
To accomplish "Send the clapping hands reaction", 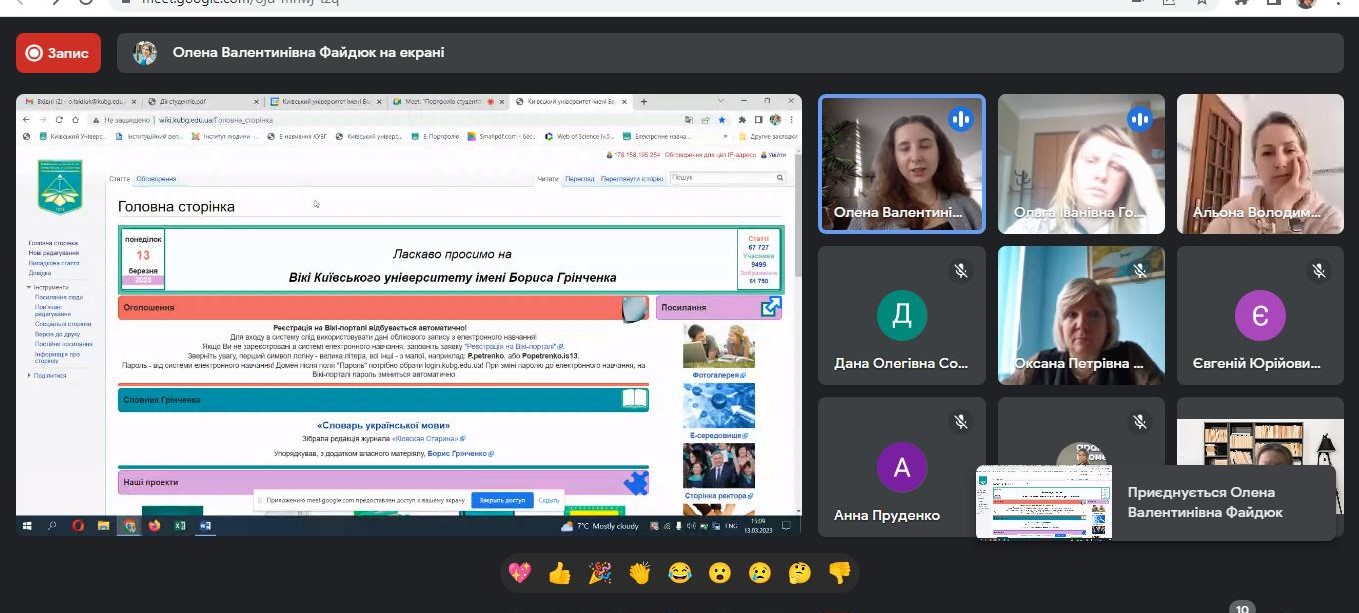I will [x=640, y=573].
